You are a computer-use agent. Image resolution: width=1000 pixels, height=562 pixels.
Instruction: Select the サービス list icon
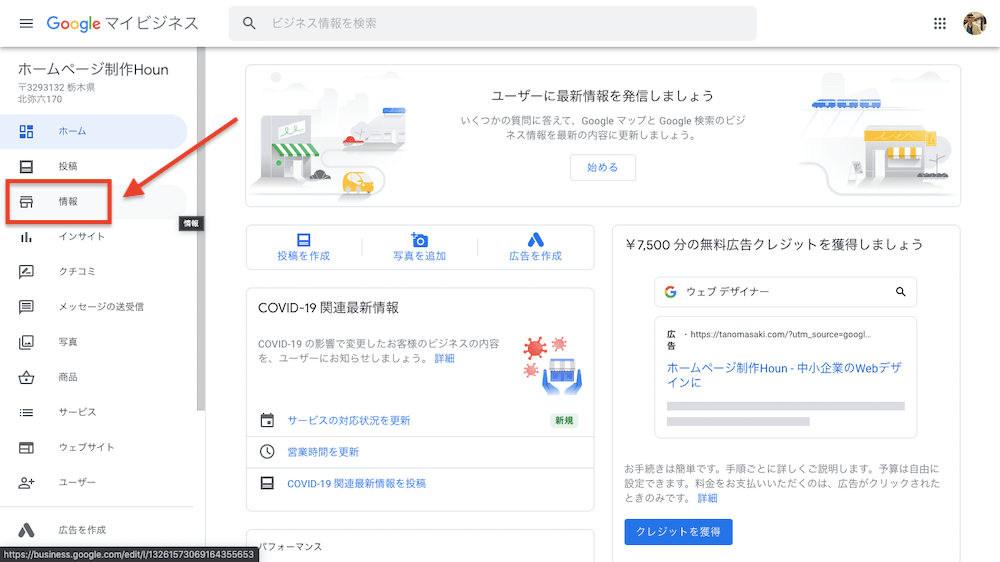click(26, 412)
